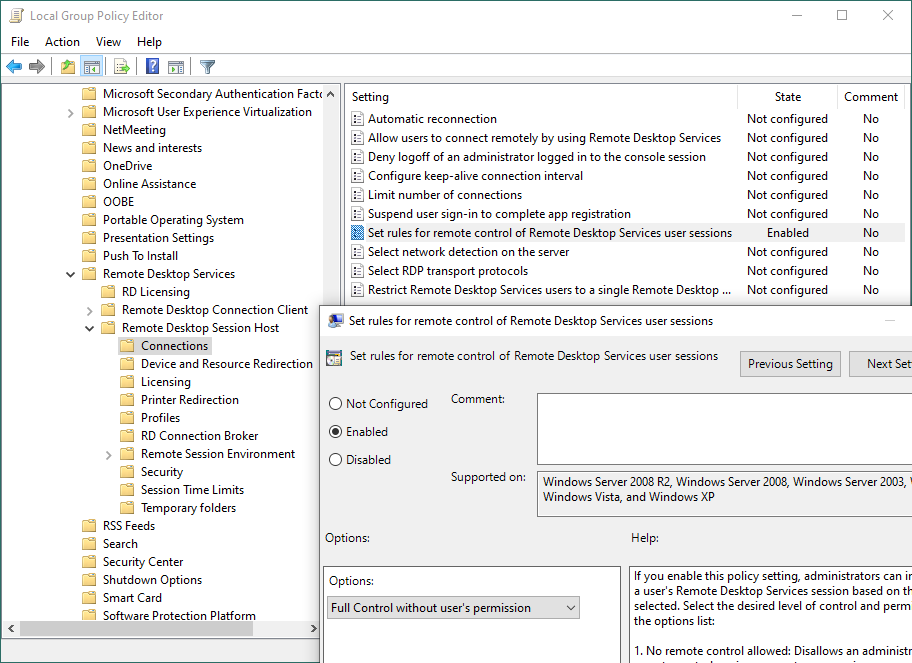Toggle the Show/Hide Console Tree icon
This screenshot has height=663, width=912.
(x=92, y=67)
